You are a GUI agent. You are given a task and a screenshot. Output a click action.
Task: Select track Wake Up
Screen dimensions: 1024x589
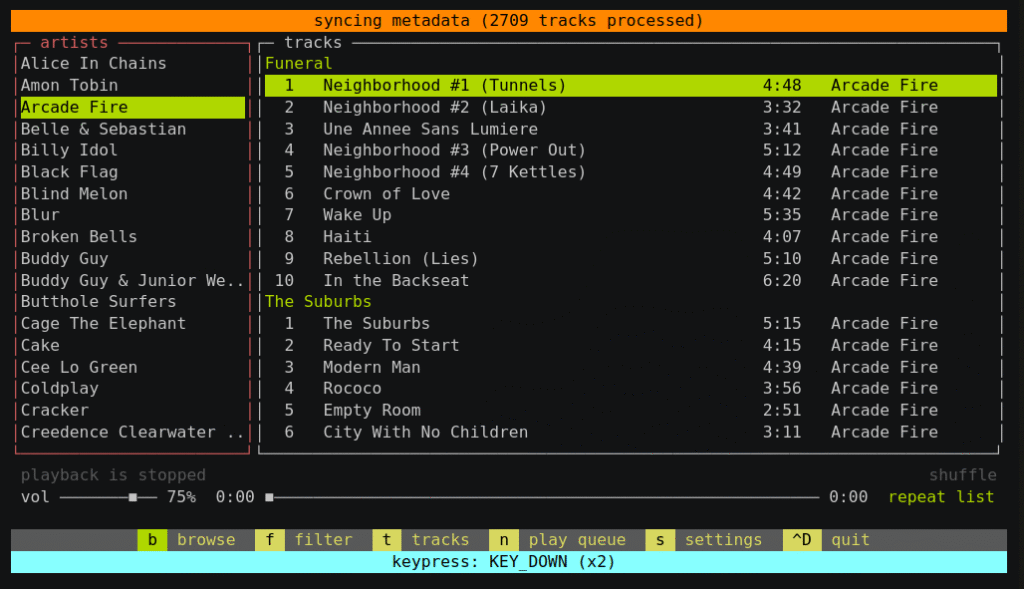631,215
